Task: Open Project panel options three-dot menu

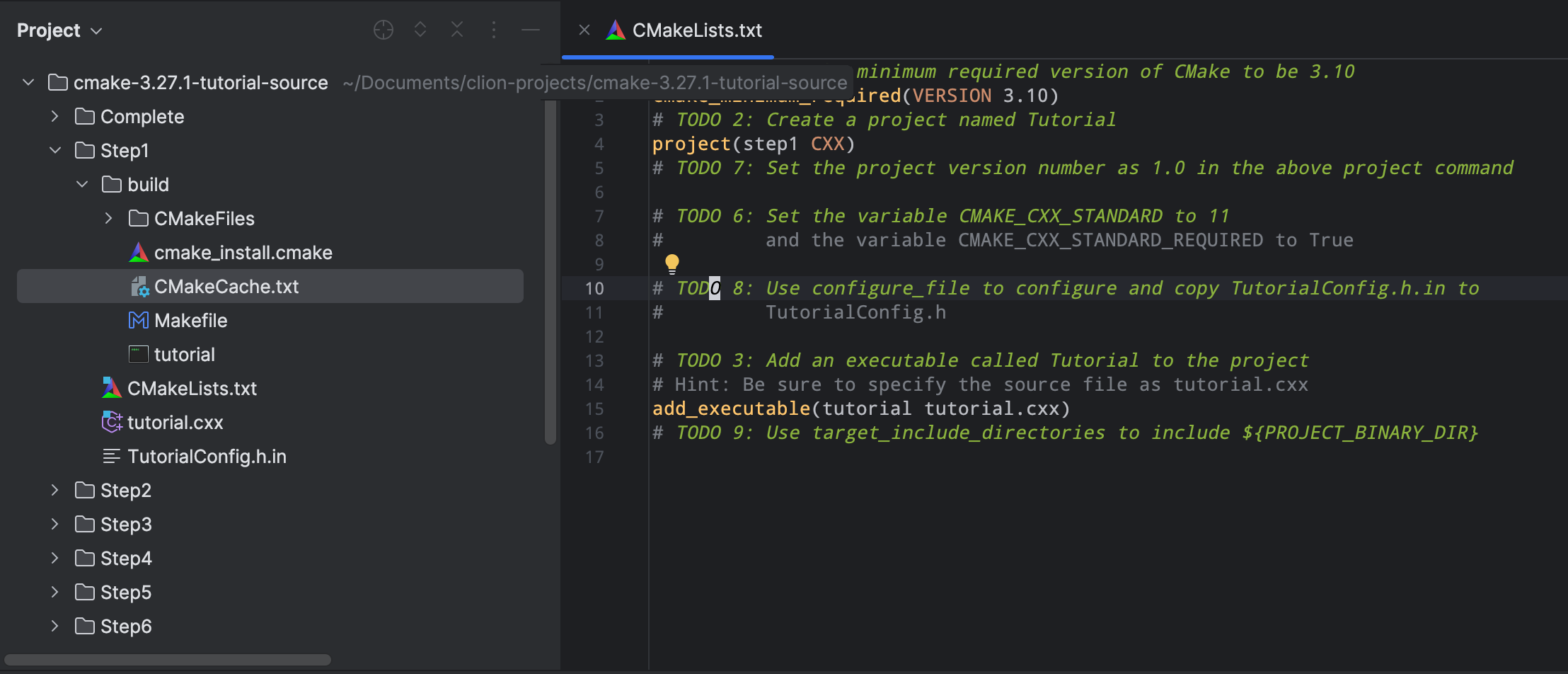Action: coord(494,30)
